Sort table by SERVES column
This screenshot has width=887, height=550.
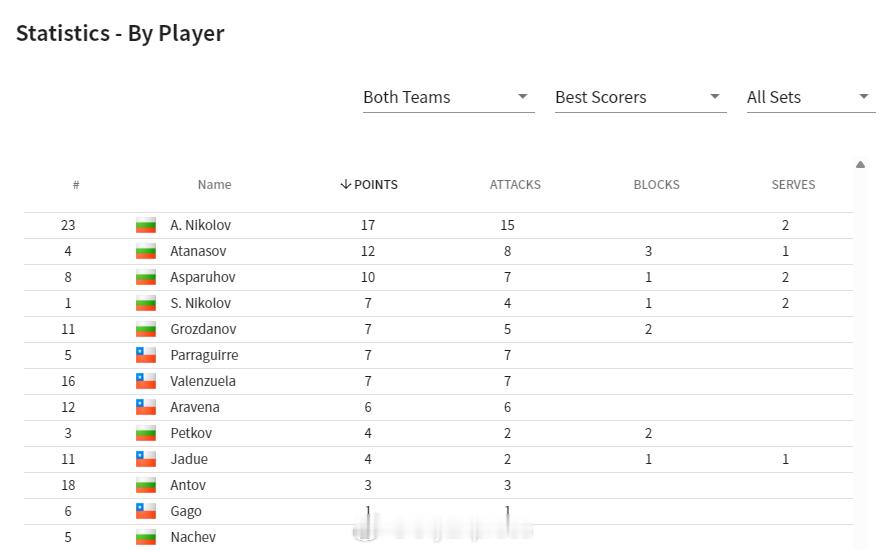pyautogui.click(x=793, y=184)
